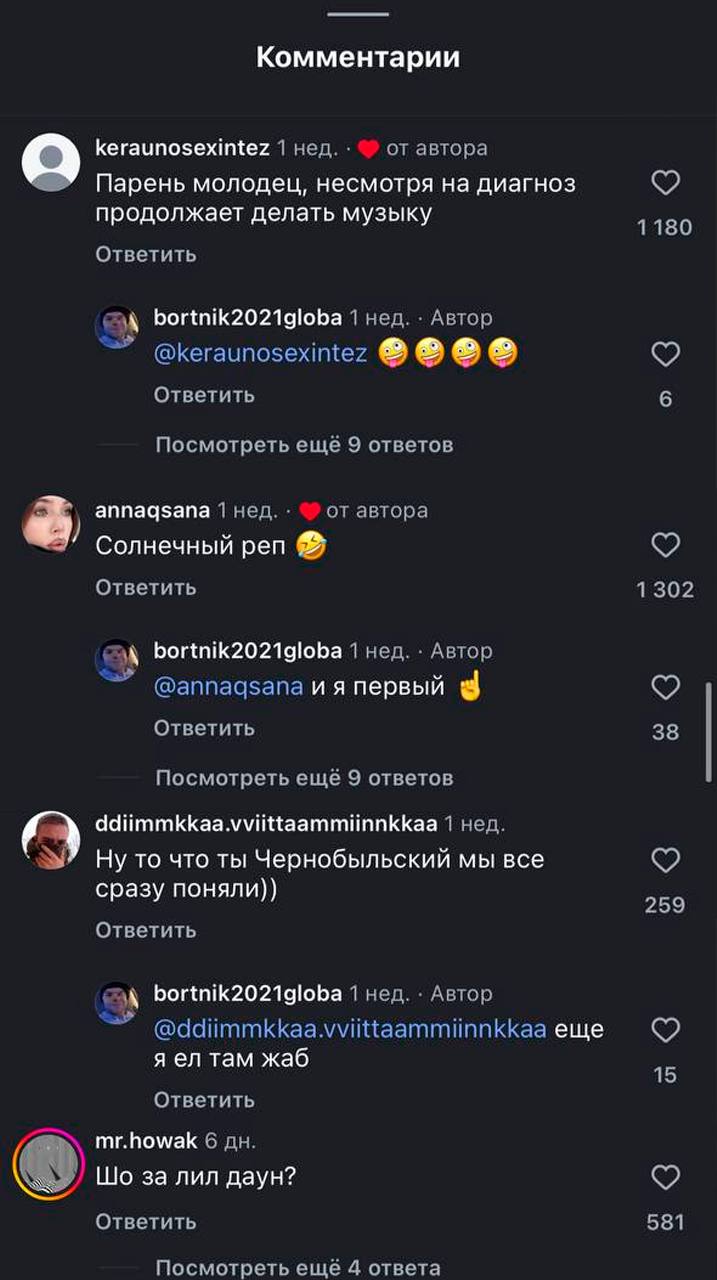Open the @annaqsana mention link

click(229, 688)
